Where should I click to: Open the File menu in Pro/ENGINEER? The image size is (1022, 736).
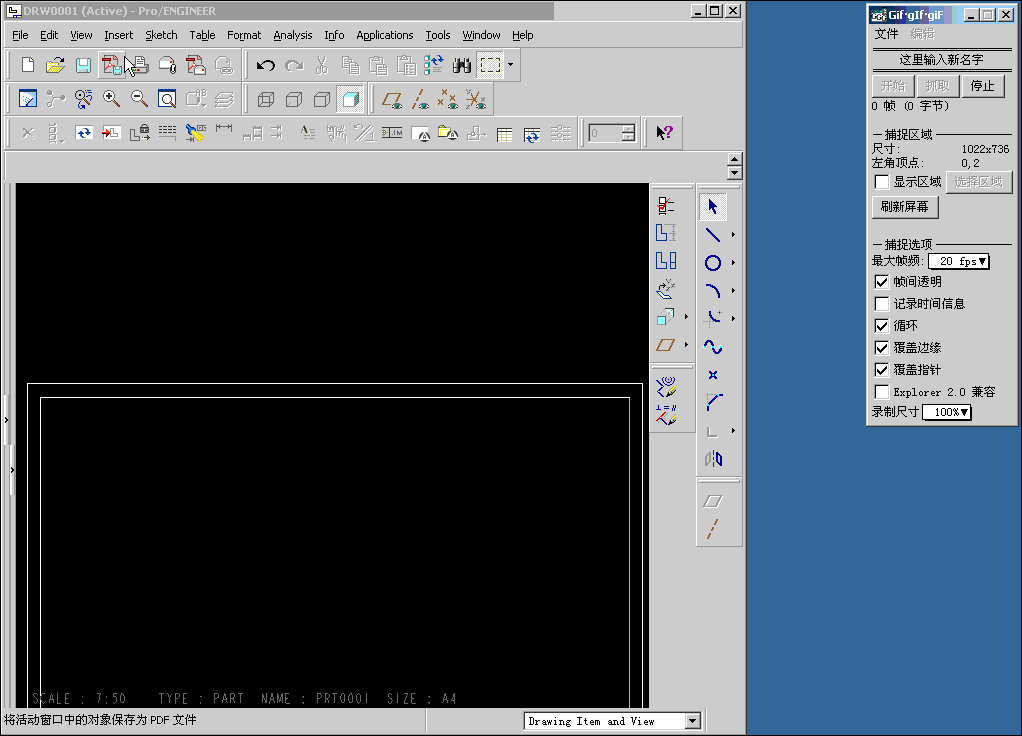click(20, 35)
